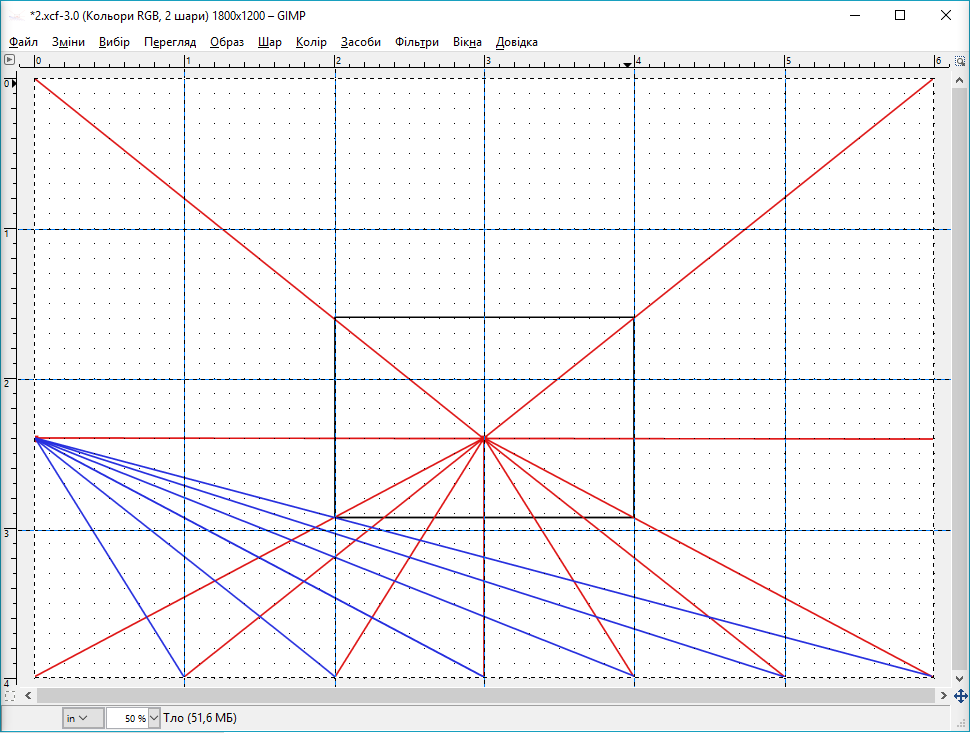Minimize the GIMP window
Screen dimensions: 970x733
coord(856,15)
